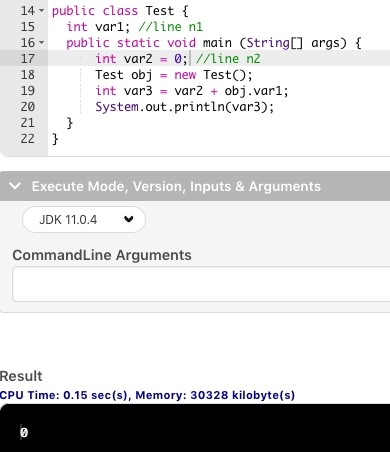Collapse the code fold arrow on line 16
The width and height of the screenshot is (390, 452).
41,43
